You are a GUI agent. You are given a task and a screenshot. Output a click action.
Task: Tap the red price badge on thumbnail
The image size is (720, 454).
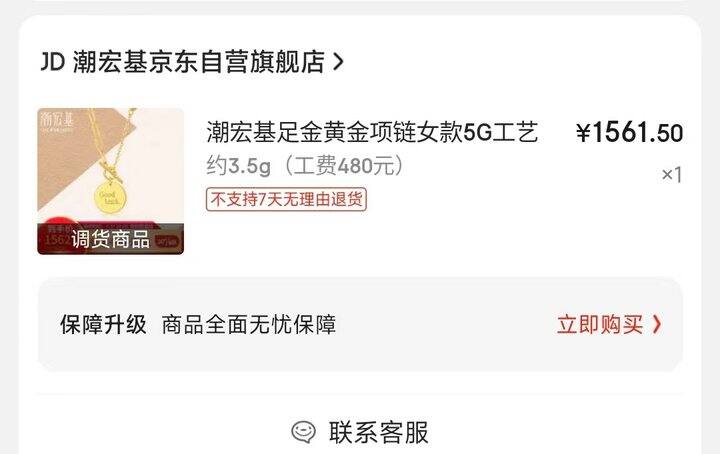[54, 236]
